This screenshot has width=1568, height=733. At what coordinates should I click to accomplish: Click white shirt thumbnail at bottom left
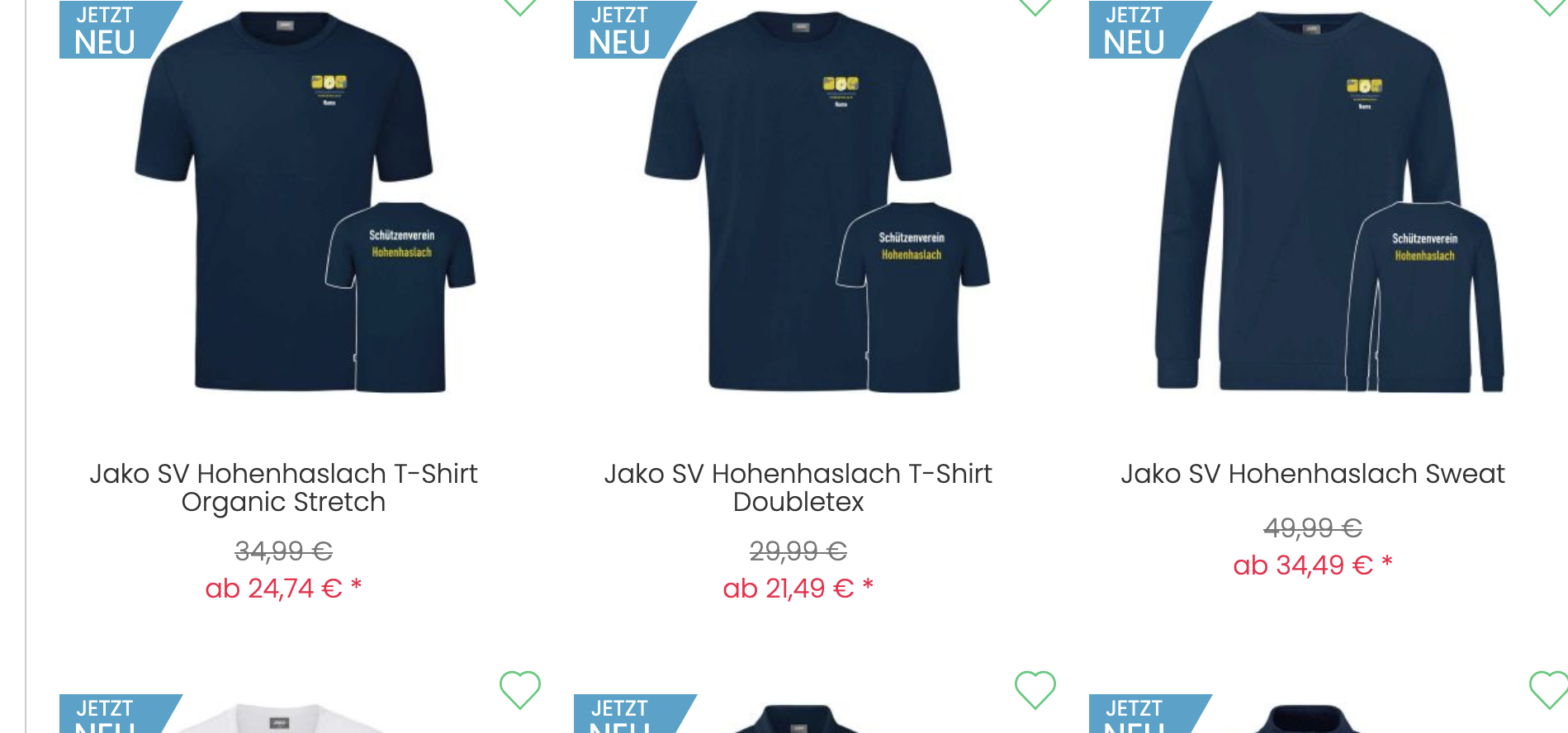coord(281,718)
